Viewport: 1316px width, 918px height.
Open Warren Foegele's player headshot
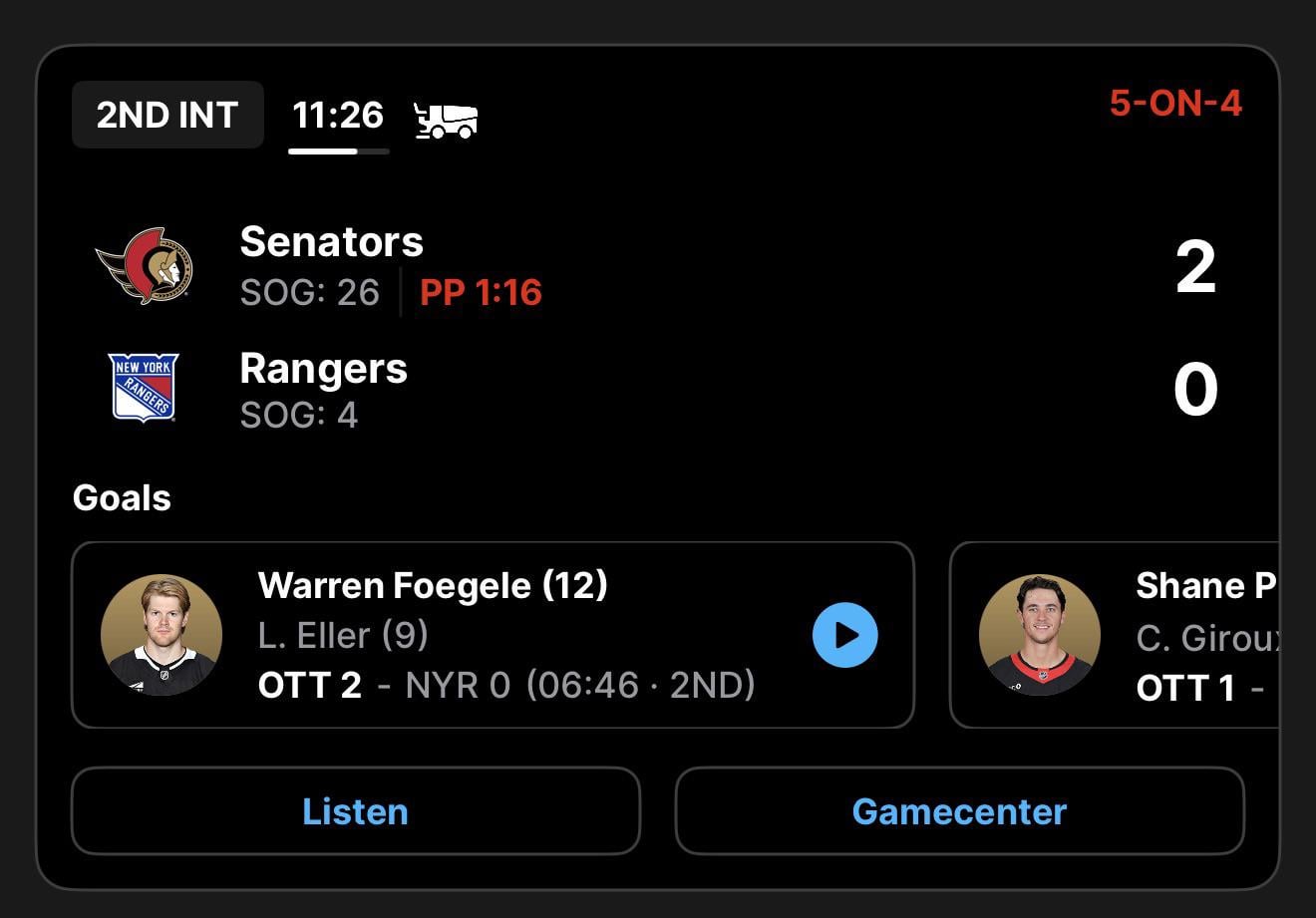click(x=162, y=635)
